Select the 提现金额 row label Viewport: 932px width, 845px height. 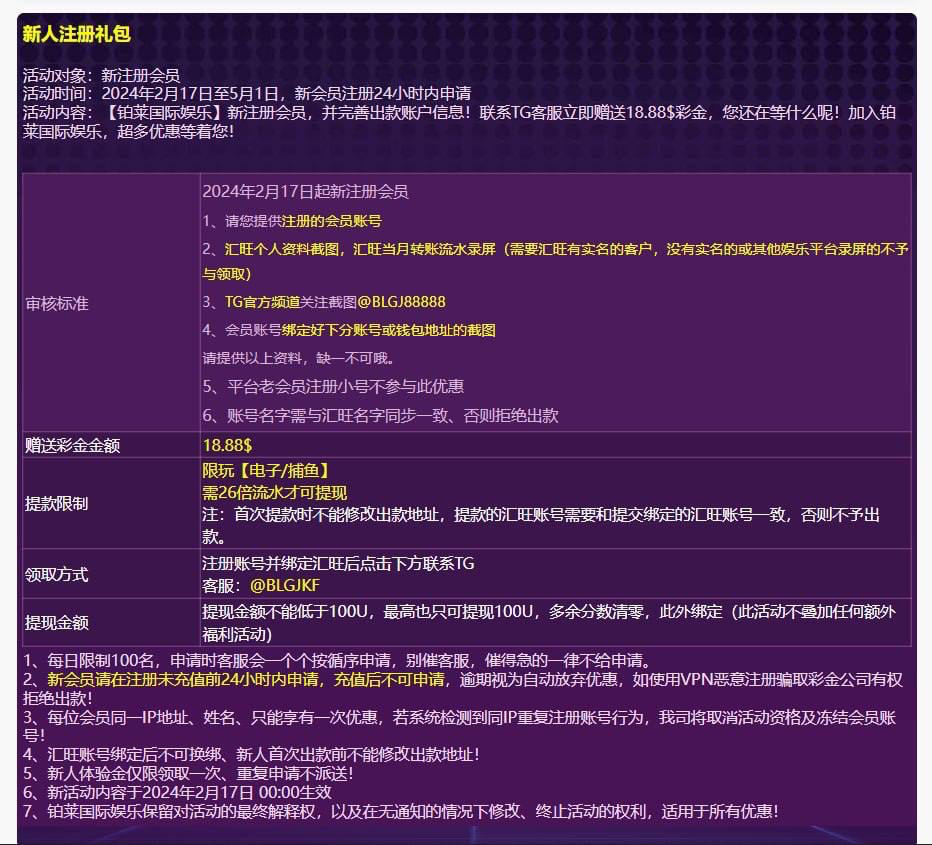pyautogui.click(x=57, y=623)
